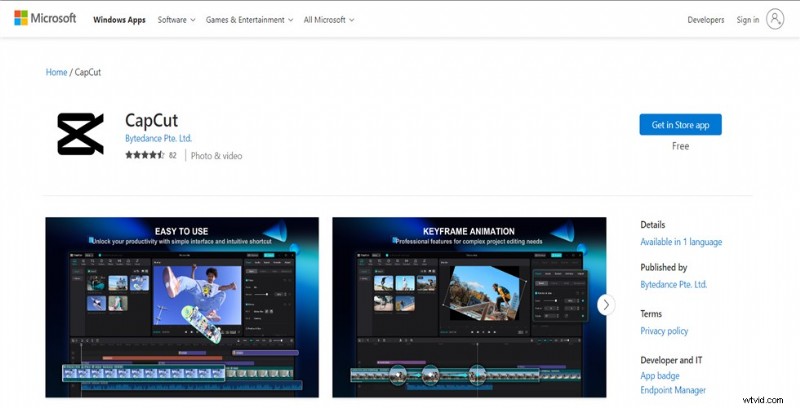Screen dimensions: 800x408
Task: Click the Photo & video category text
Action: (x=216, y=156)
